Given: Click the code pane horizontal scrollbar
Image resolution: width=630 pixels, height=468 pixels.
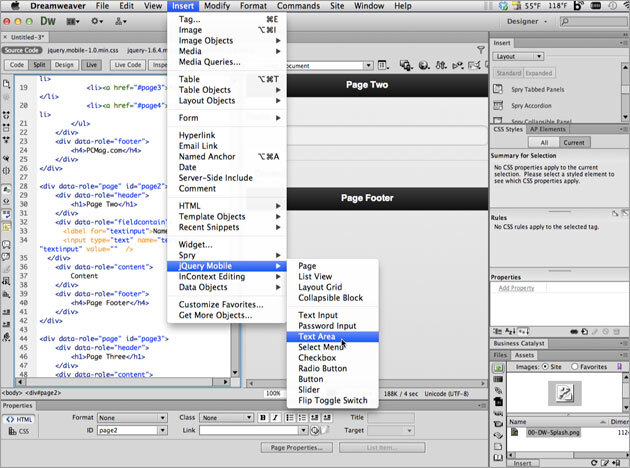Looking at the screenshot, I should [123, 382].
